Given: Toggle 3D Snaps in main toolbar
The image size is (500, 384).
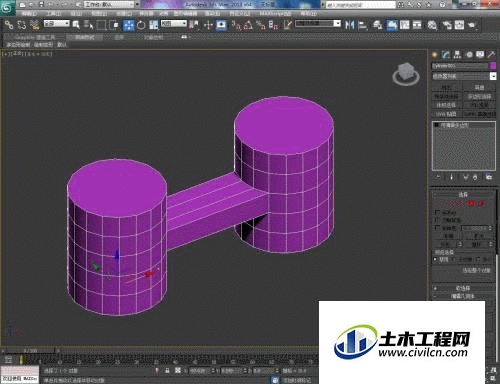Looking at the screenshot, I should (236, 25).
